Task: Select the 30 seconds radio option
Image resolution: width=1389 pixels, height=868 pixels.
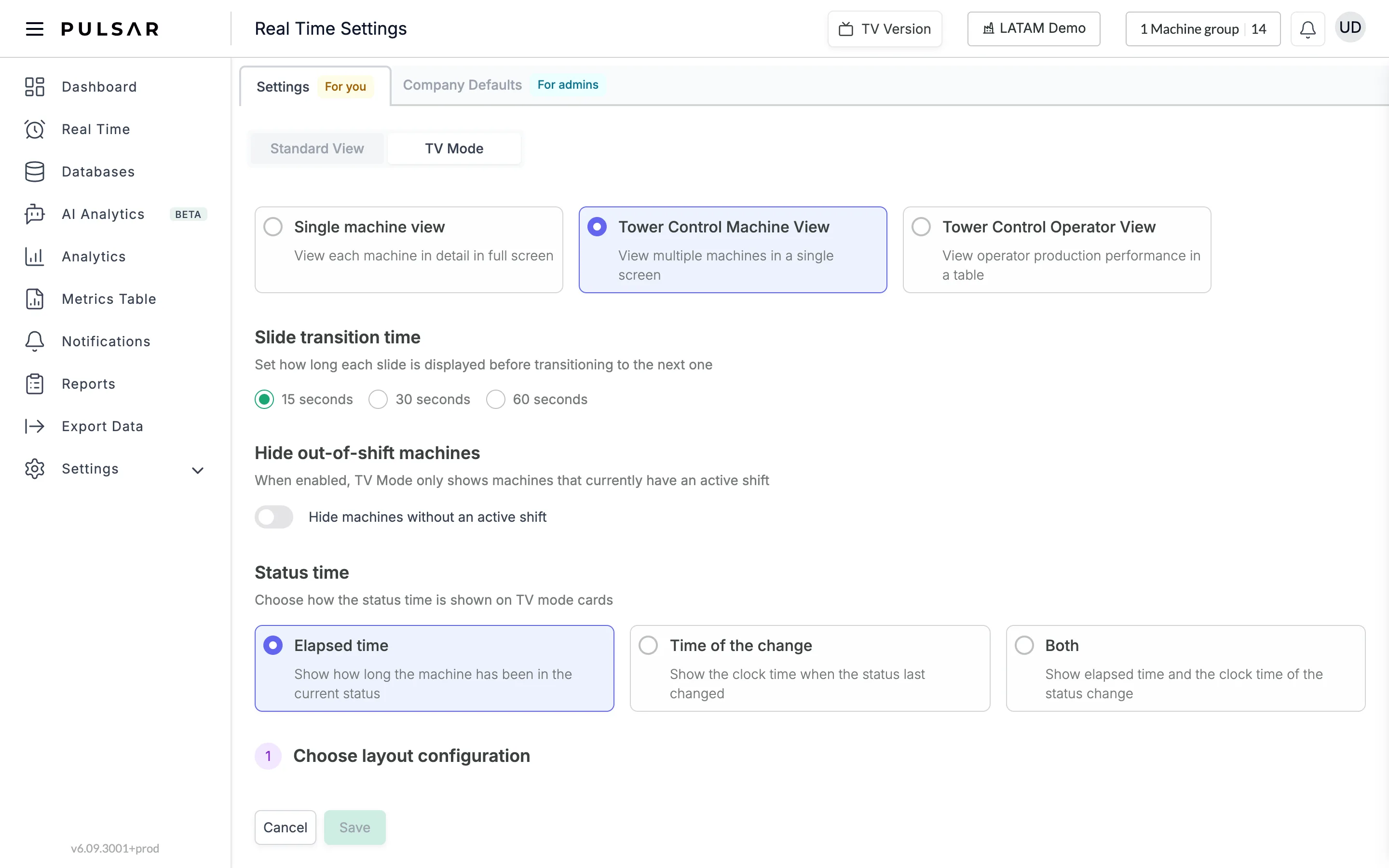Action: click(x=378, y=399)
